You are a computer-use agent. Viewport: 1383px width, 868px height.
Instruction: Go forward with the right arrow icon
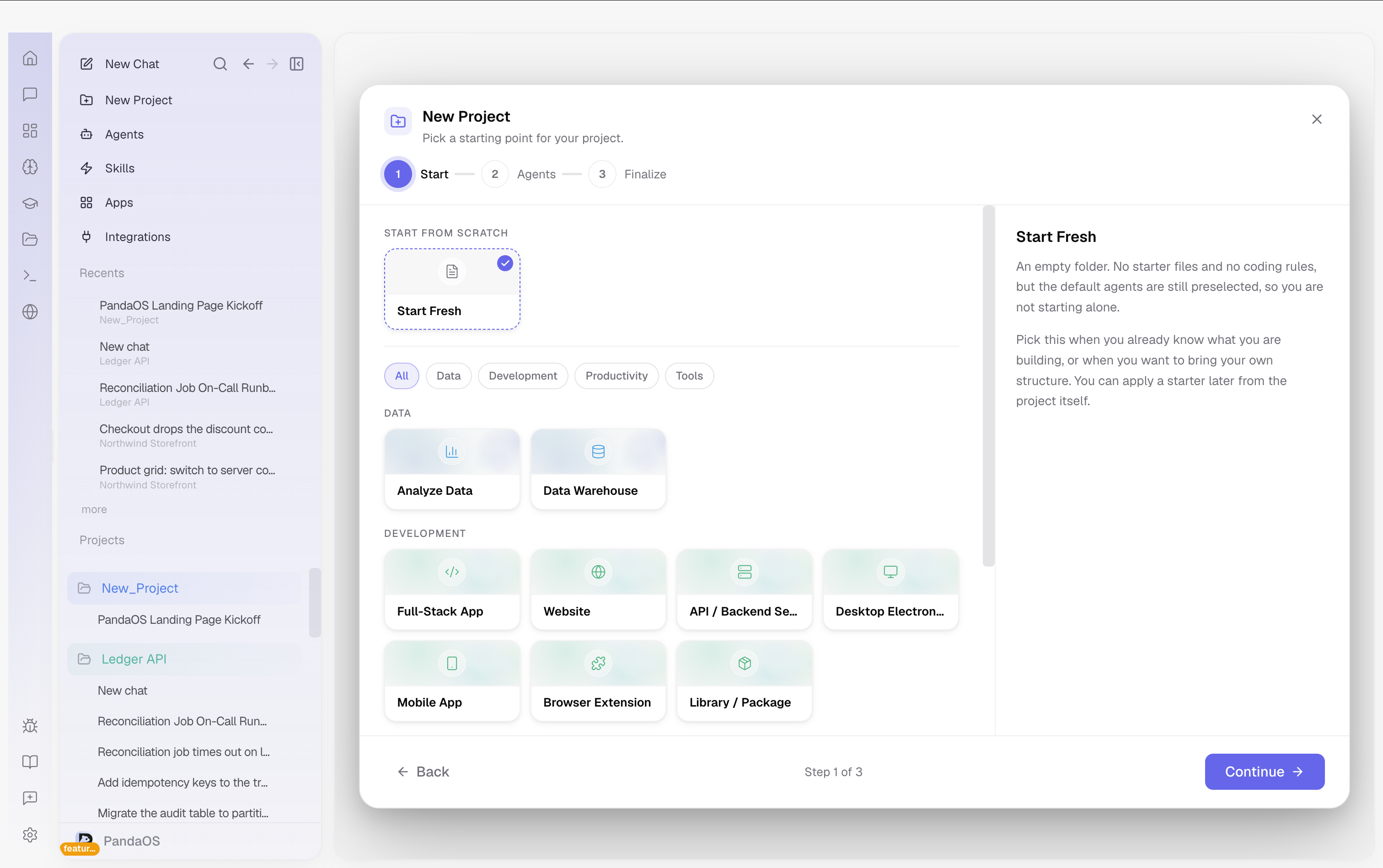point(272,64)
